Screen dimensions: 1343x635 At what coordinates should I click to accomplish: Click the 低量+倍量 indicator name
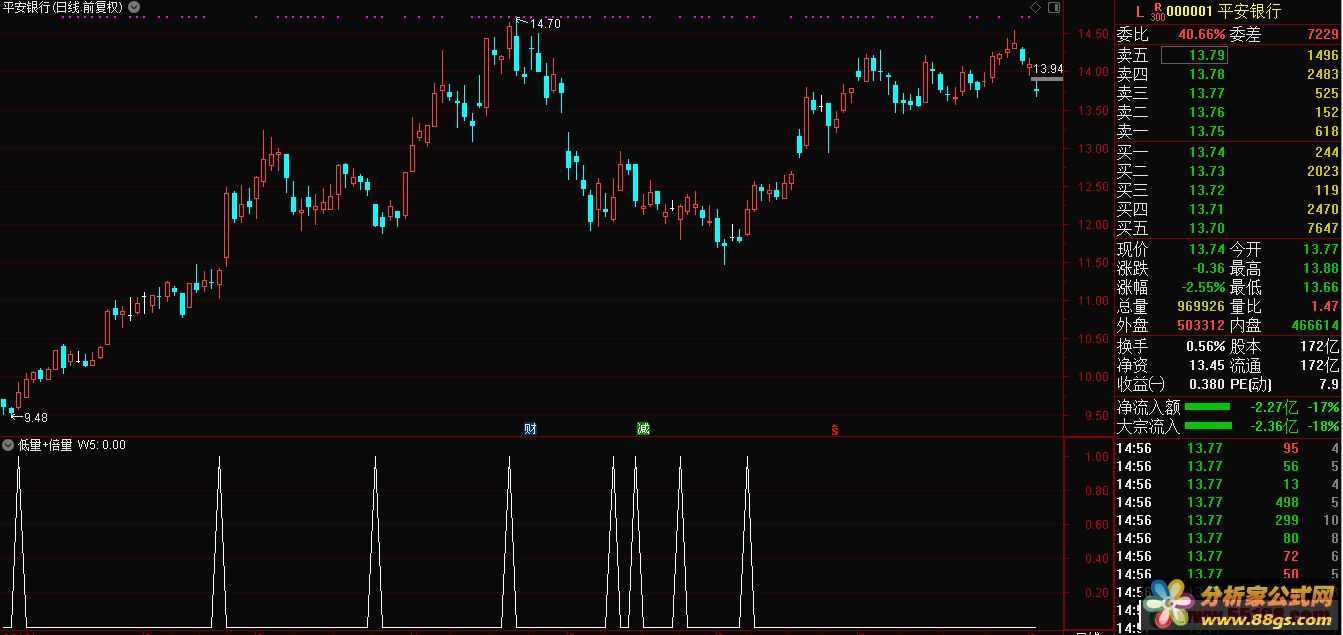point(45,445)
